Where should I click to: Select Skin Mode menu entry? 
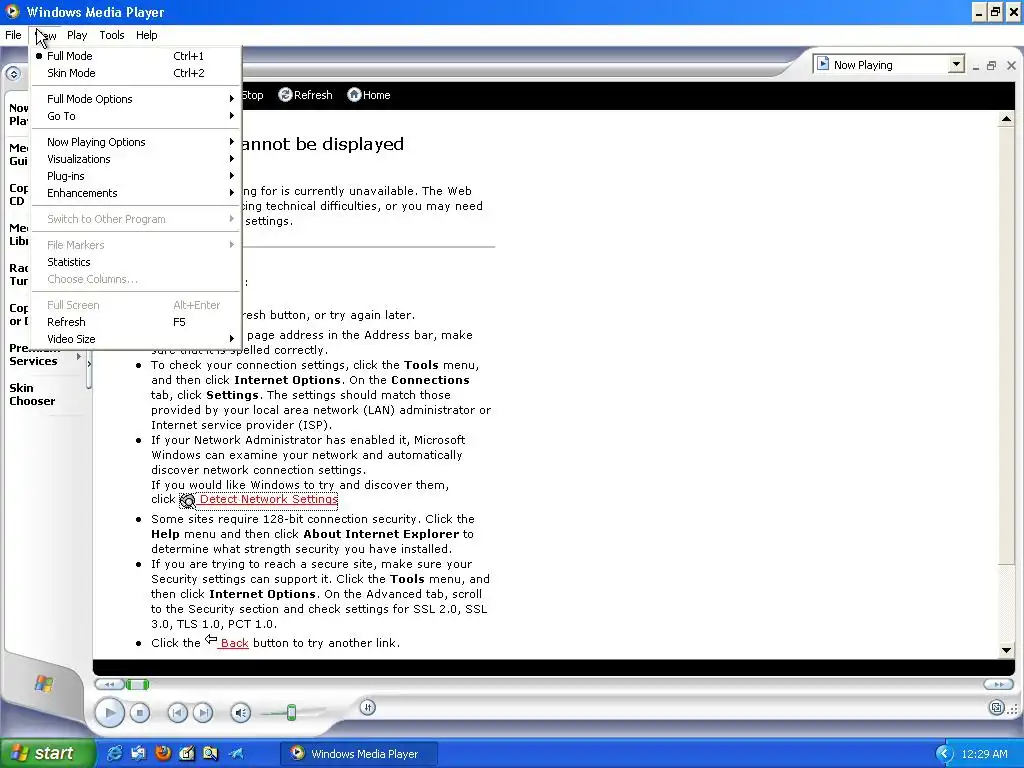tap(136, 73)
